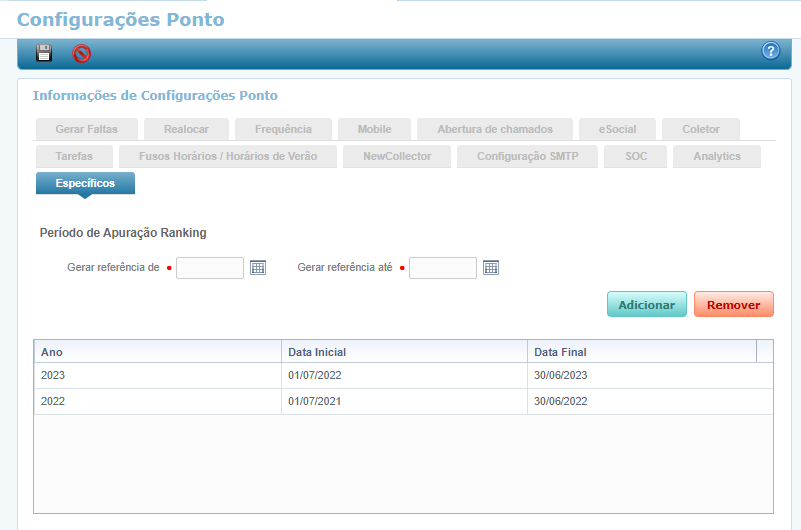Go to the Mobile tab
Viewport: 801px width, 530px height.
tap(374, 129)
